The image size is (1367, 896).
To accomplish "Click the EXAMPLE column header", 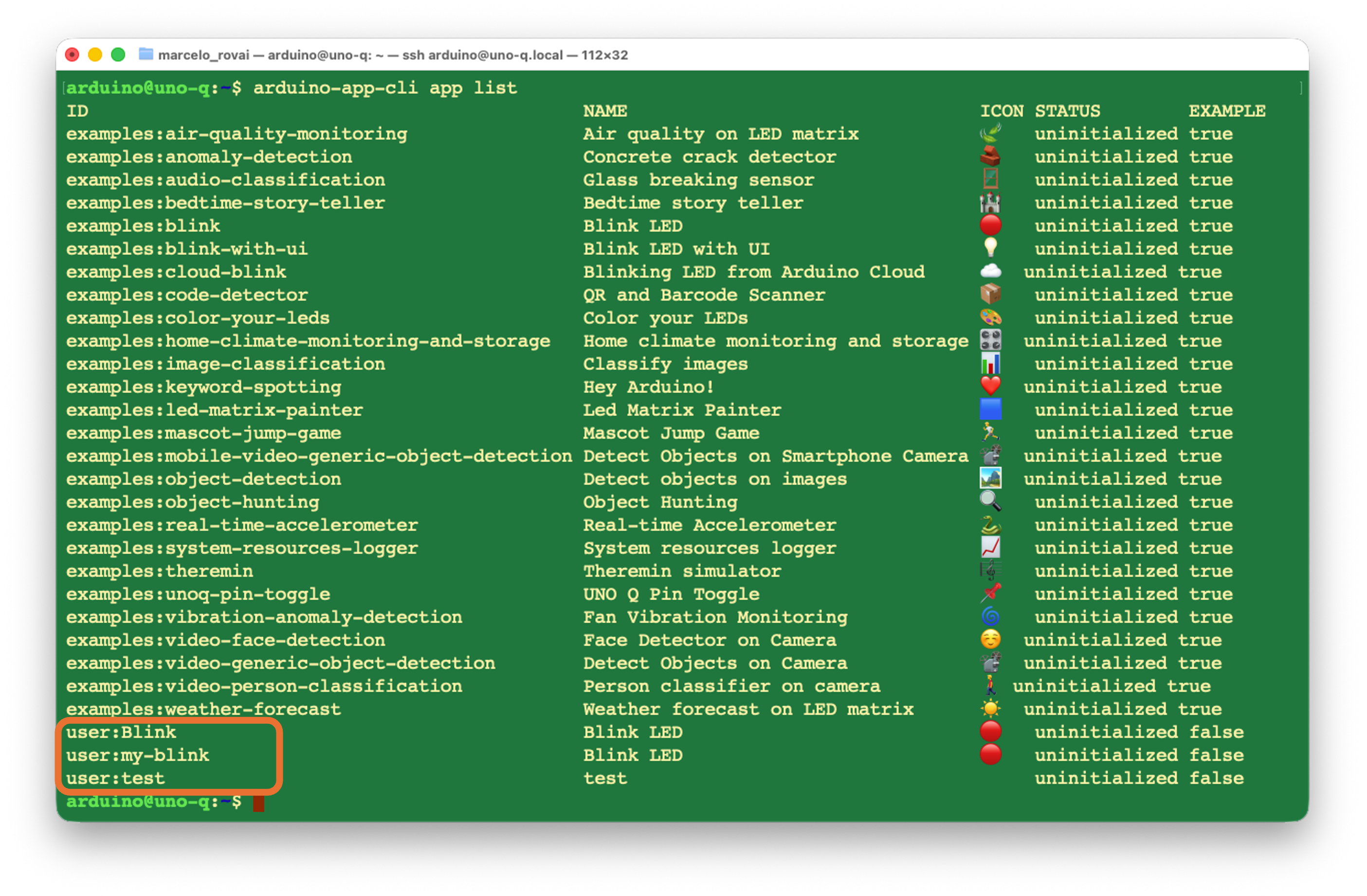I will (x=1227, y=111).
